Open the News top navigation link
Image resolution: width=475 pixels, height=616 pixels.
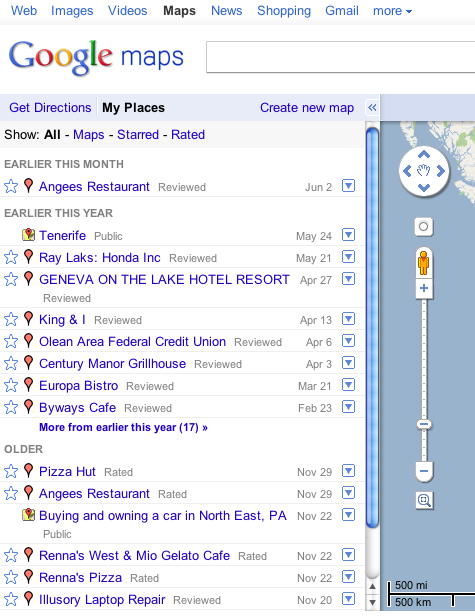point(227,11)
